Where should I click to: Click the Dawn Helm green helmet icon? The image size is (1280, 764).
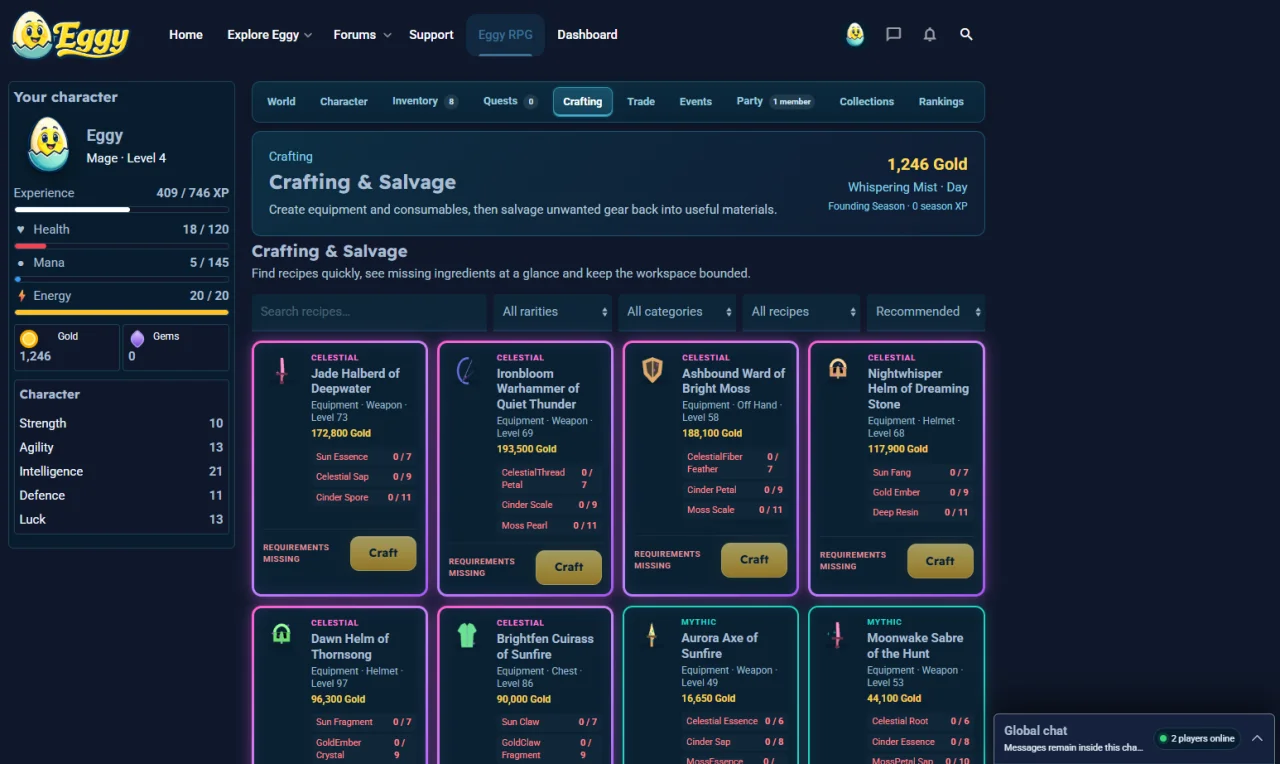tap(282, 634)
